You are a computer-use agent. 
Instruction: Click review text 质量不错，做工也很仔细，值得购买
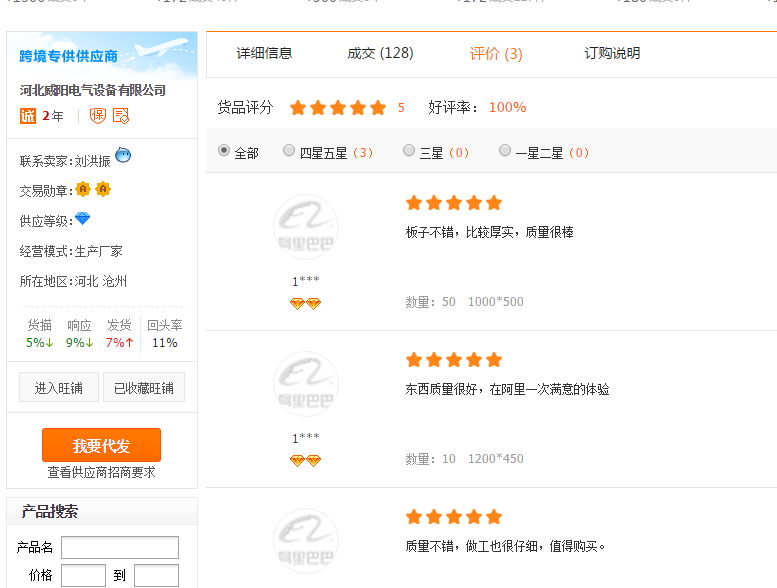[505, 546]
